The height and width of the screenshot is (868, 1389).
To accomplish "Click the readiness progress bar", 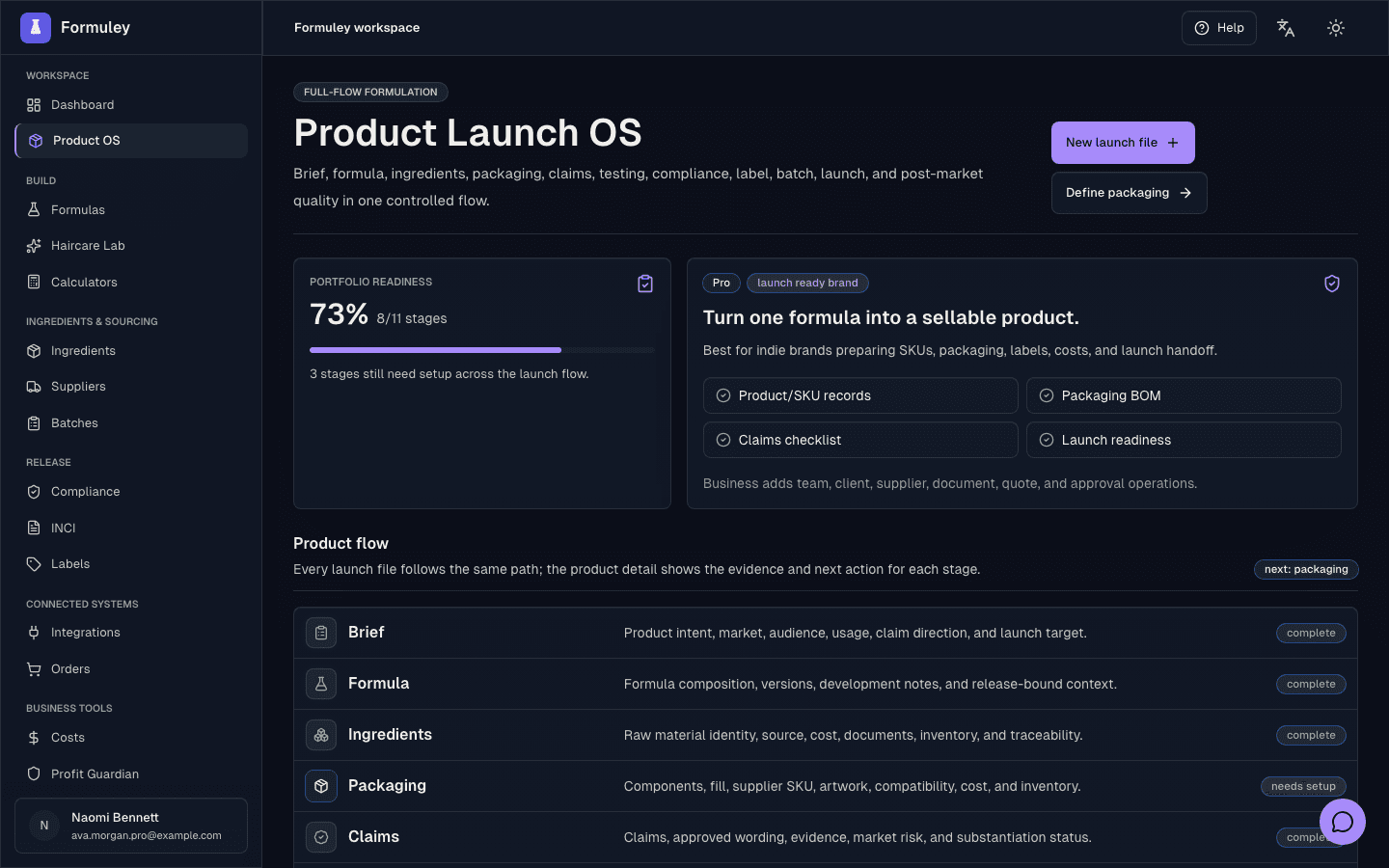I will click(482, 350).
